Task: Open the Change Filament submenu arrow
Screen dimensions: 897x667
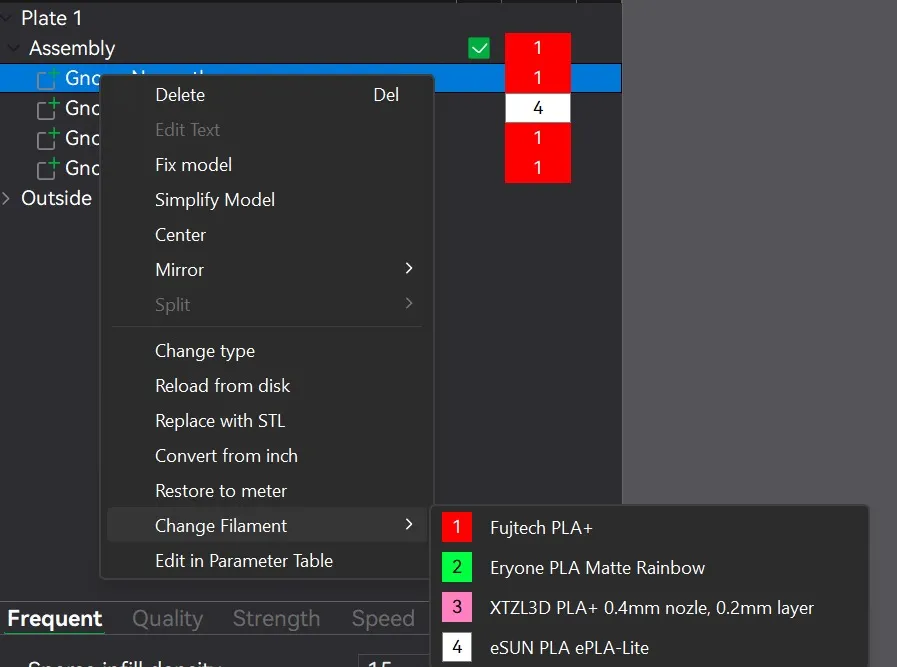Action: (x=408, y=525)
